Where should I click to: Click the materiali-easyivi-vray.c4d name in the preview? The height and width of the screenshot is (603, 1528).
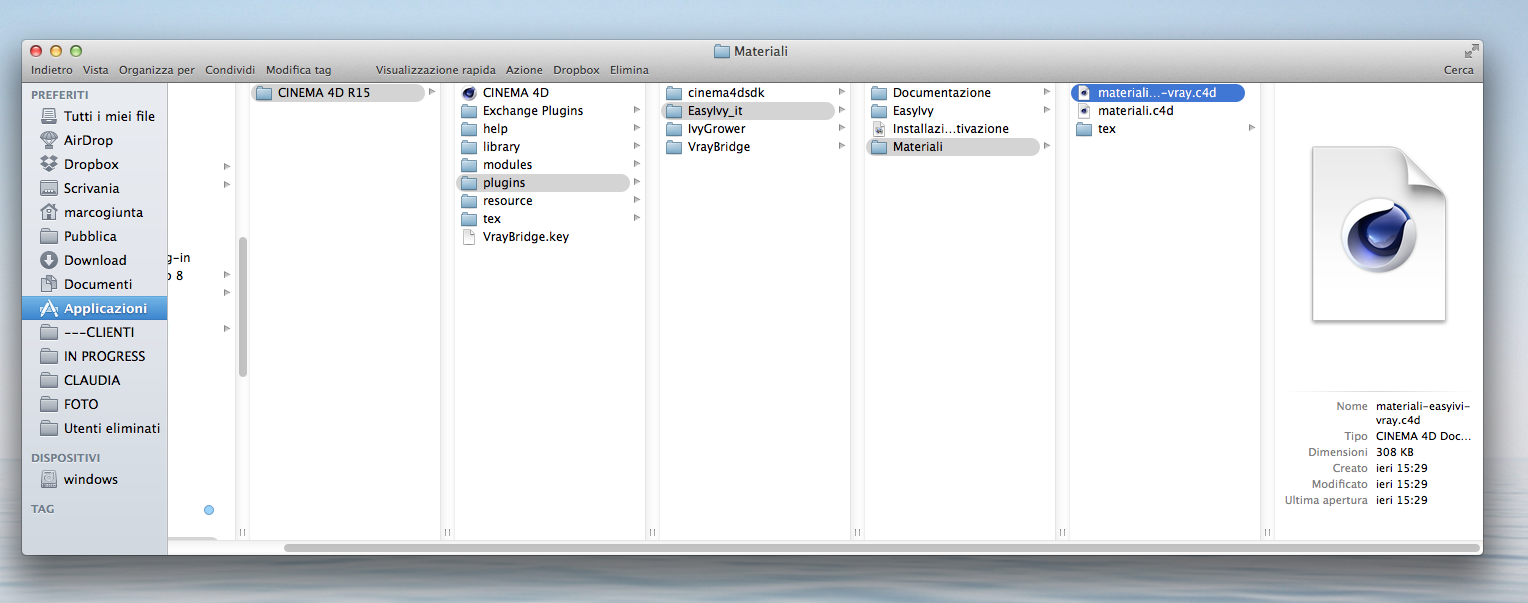[1423, 413]
